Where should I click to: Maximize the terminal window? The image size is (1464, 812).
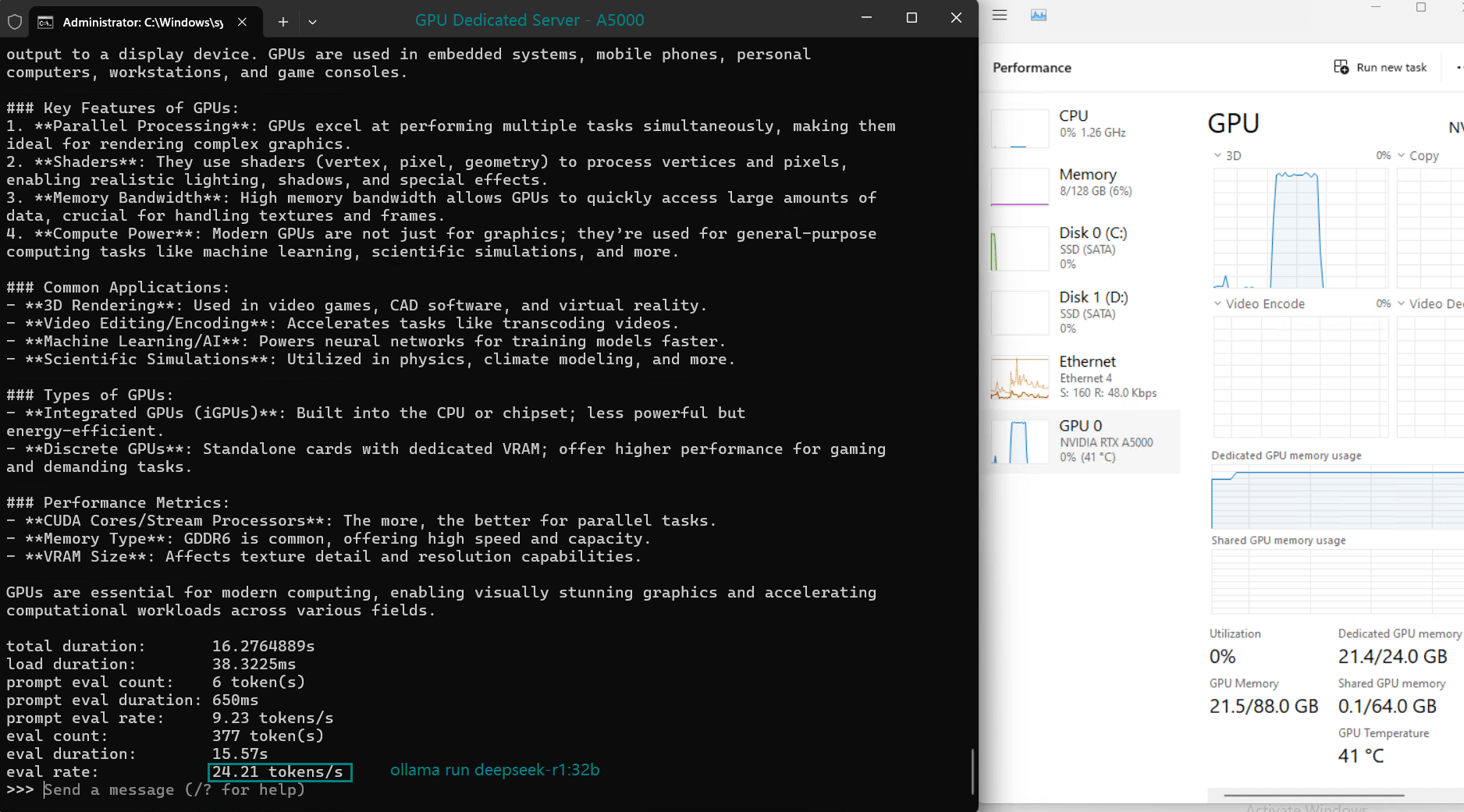click(911, 18)
